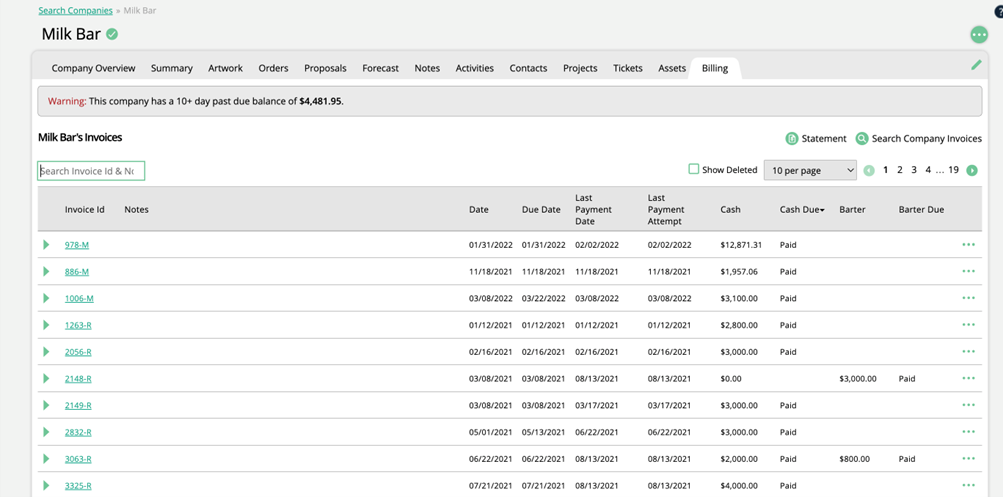Image resolution: width=1003 pixels, height=497 pixels.
Task: Open actions menu for invoice 2149-R
Action: (968, 405)
